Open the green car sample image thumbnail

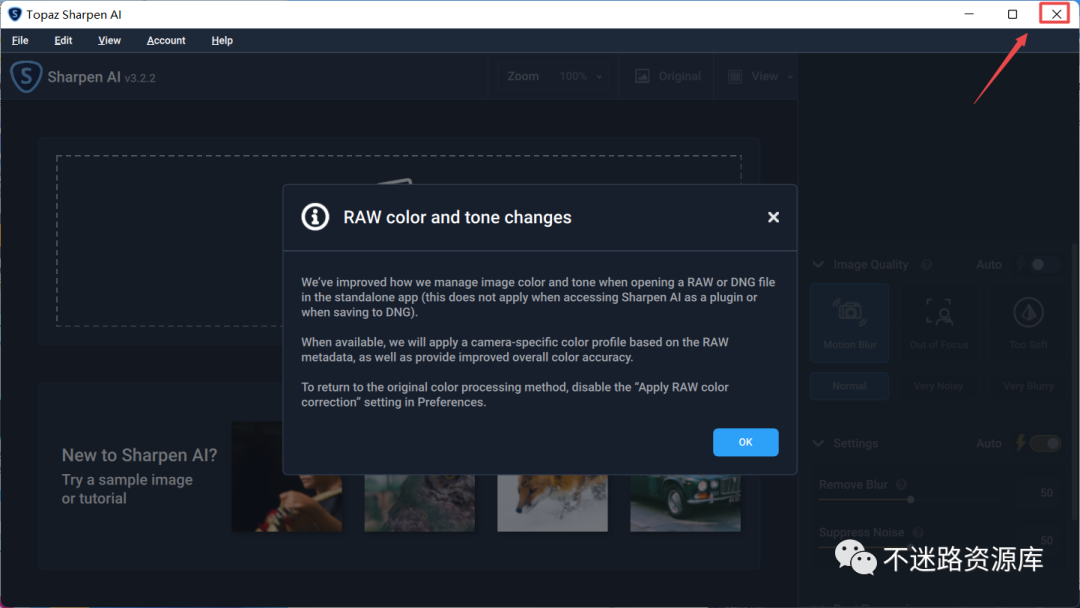[x=685, y=503]
